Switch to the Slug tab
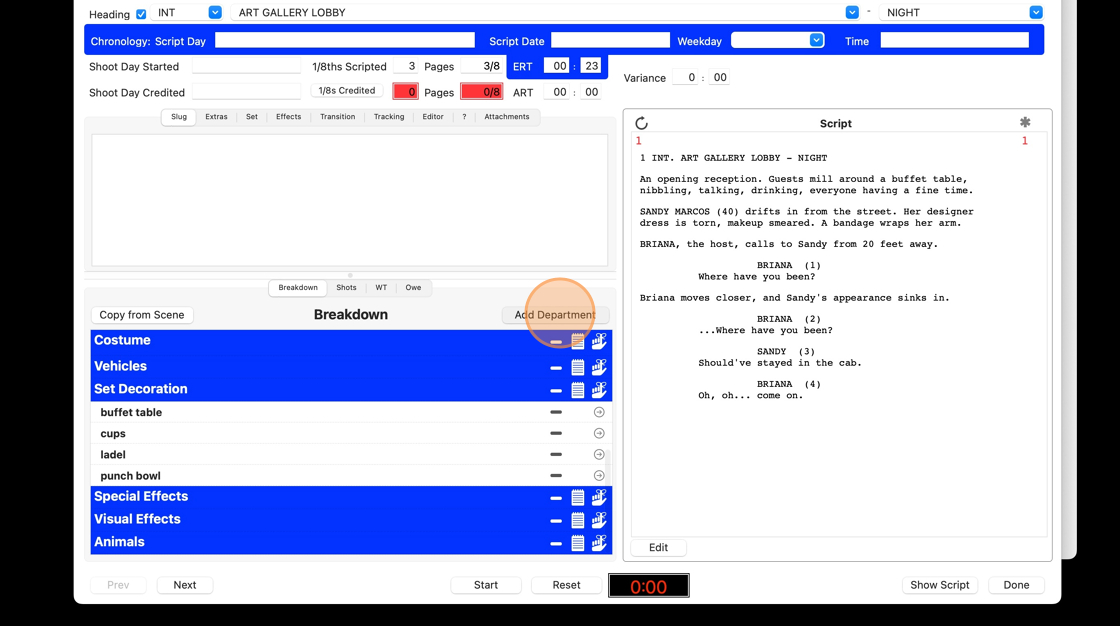Viewport: 1120px width, 626px height. point(179,116)
